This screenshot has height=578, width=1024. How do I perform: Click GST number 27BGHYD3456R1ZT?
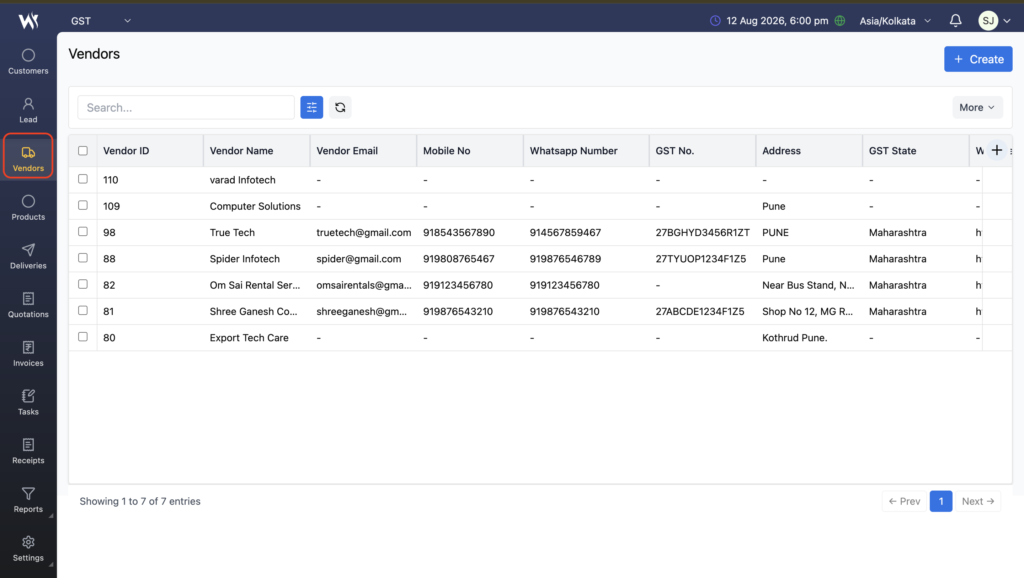pos(702,233)
